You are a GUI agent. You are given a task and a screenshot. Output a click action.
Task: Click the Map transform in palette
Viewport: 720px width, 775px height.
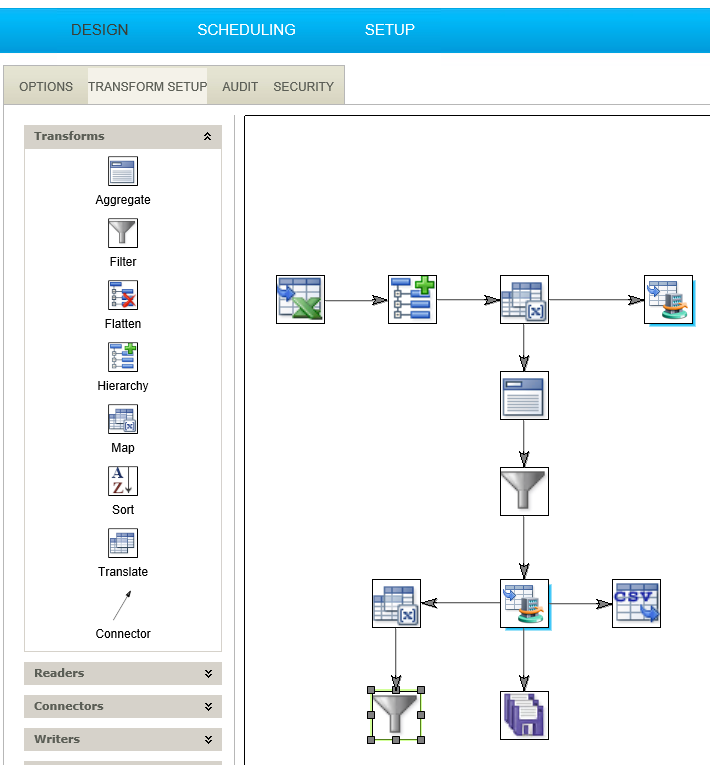click(x=123, y=420)
